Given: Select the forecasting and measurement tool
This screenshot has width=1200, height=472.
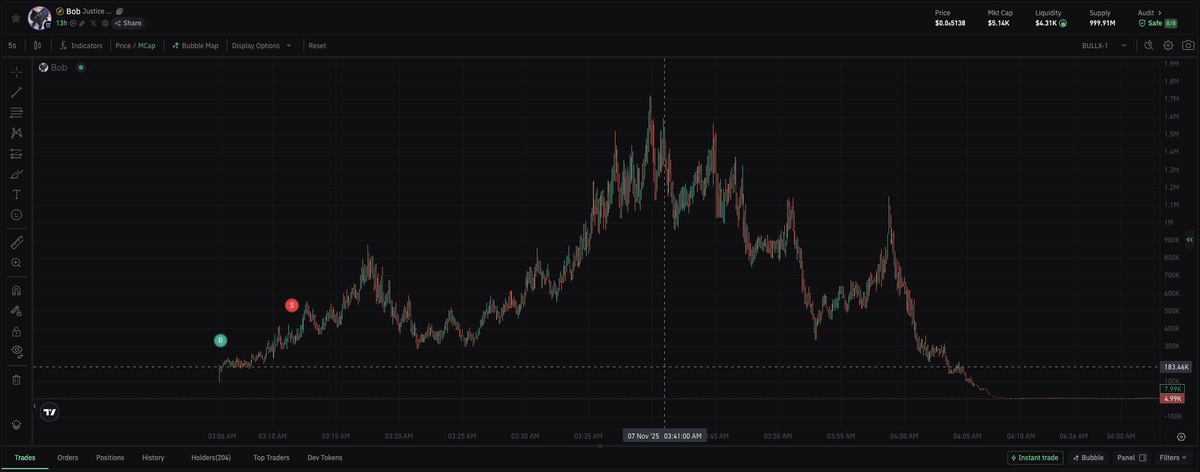Looking at the screenshot, I should (16, 153).
